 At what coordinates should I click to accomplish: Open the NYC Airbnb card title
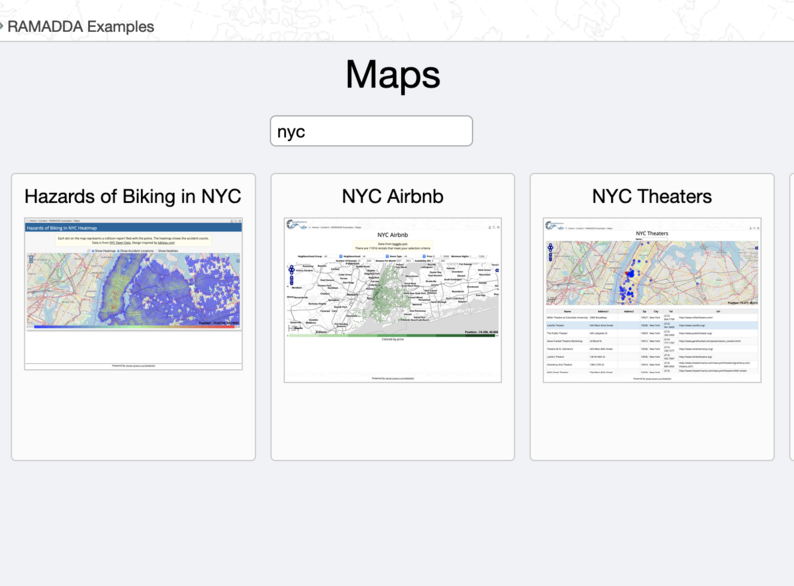pyautogui.click(x=392, y=196)
